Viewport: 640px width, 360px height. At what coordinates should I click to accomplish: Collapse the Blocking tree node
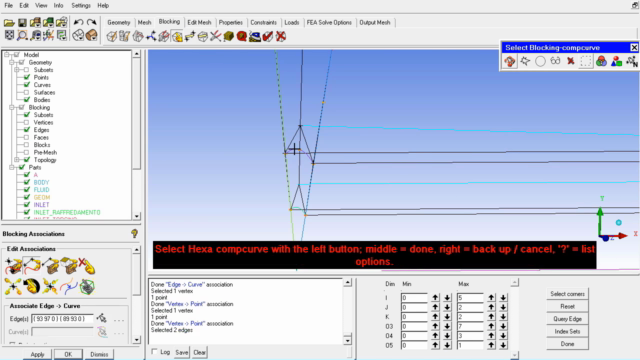pyautogui.click(x=12, y=107)
